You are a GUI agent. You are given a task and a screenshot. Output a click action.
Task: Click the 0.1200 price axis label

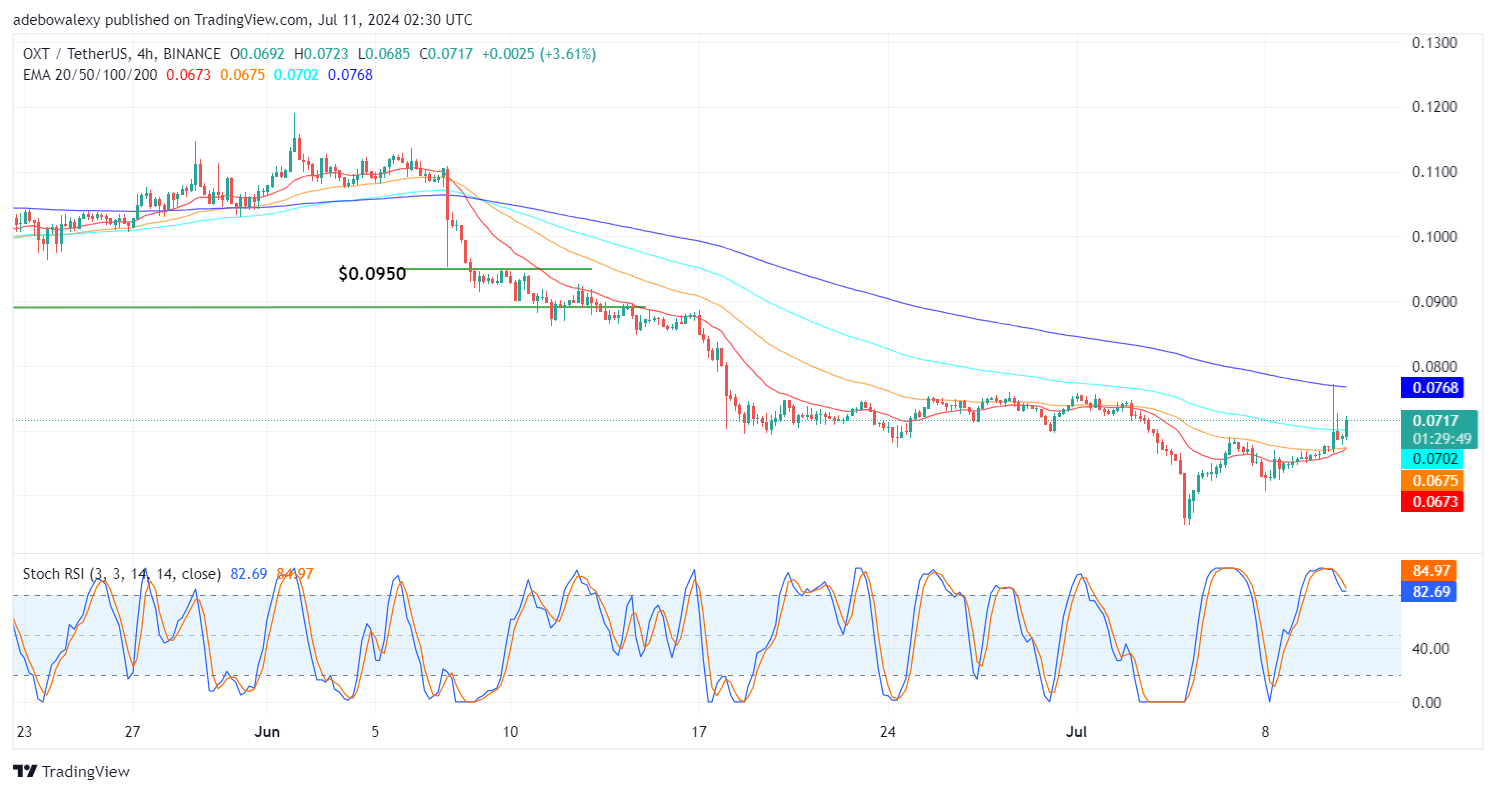point(1433,107)
